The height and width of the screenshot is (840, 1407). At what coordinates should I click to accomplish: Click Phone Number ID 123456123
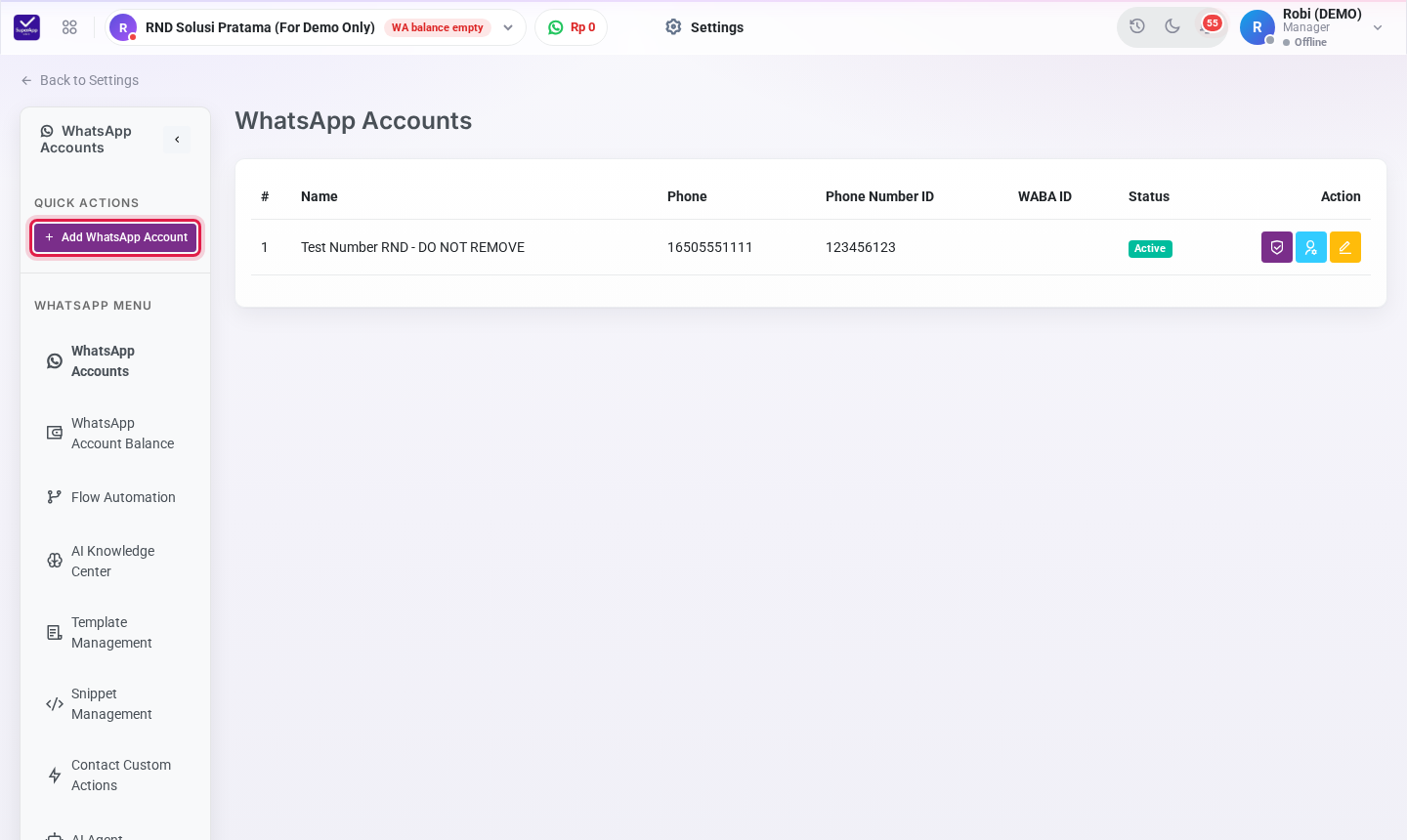click(861, 247)
